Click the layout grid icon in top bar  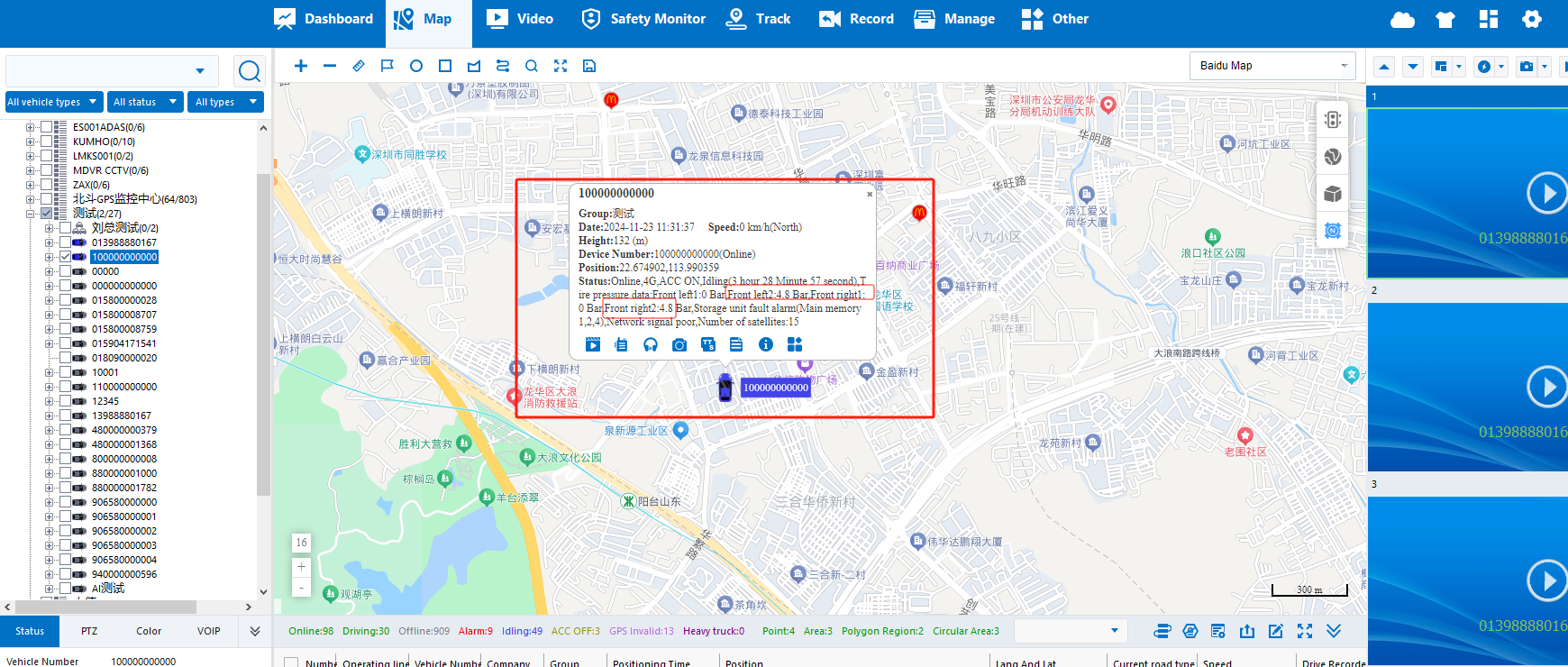pos(1489,20)
